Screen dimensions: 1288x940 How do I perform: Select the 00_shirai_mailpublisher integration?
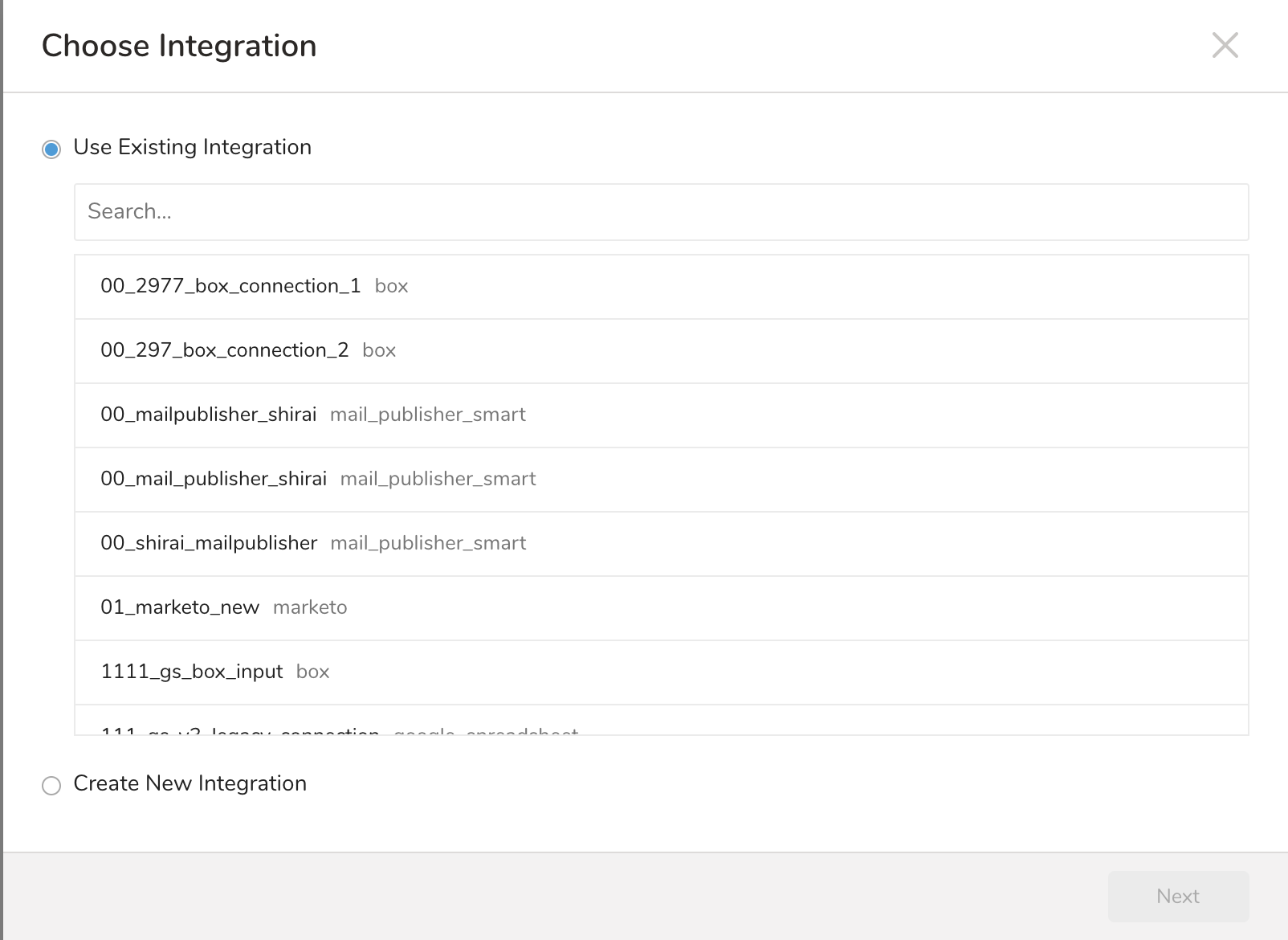click(x=209, y=544)
